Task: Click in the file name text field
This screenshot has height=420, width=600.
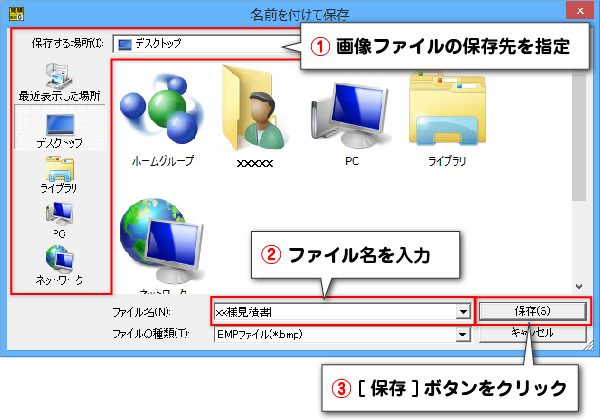Action: 335,312
